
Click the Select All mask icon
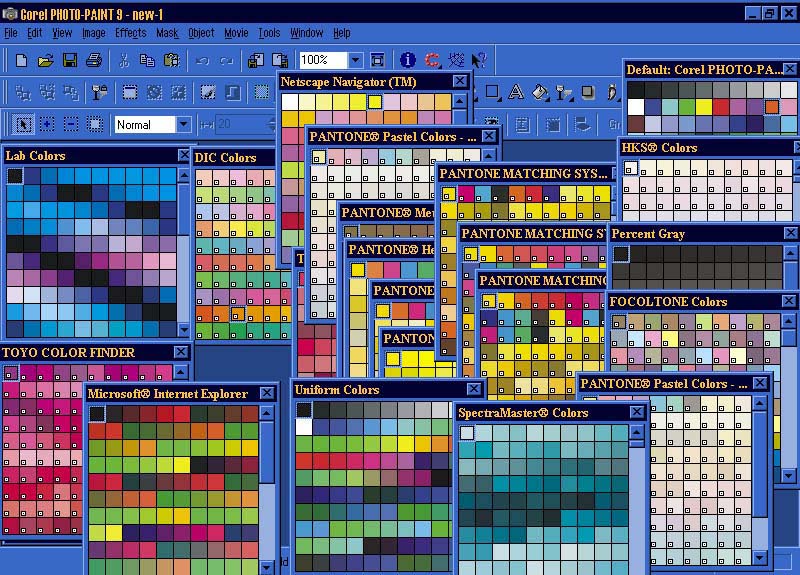[130, 92]
